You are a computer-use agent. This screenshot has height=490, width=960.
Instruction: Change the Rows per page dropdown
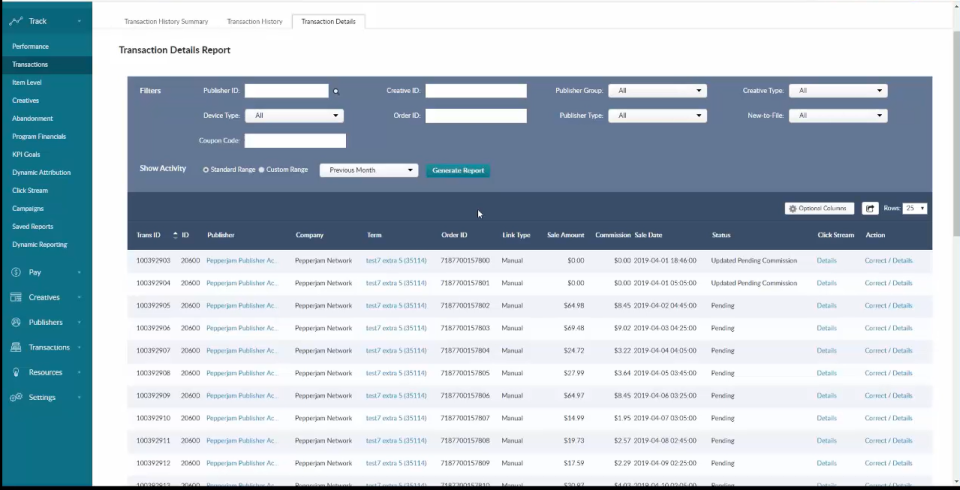coord(915,208)
